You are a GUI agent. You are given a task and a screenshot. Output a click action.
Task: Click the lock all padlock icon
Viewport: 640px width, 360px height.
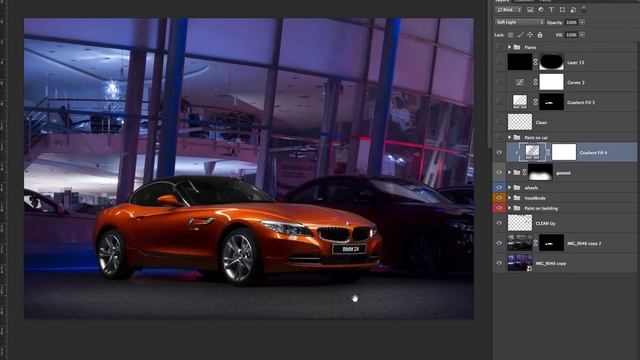pyautogui.click(x=540, y=35)
